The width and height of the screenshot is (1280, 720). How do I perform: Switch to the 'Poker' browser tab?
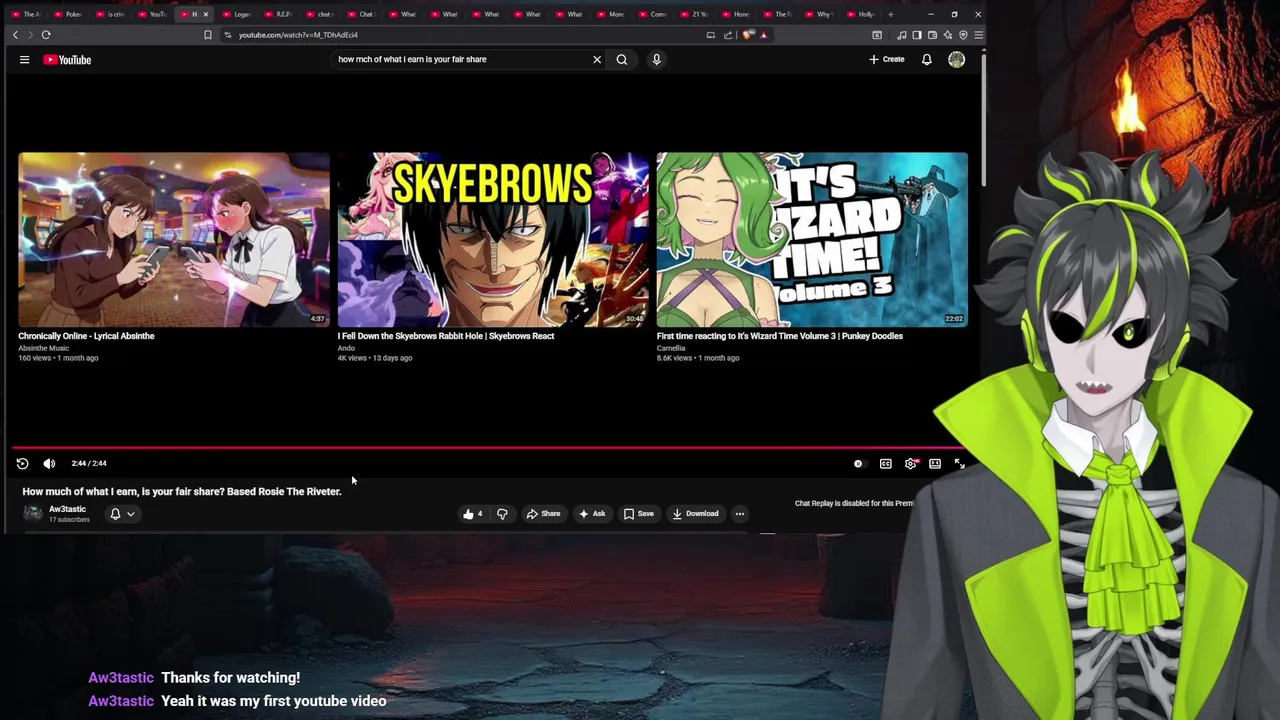[x=68, y=14]
